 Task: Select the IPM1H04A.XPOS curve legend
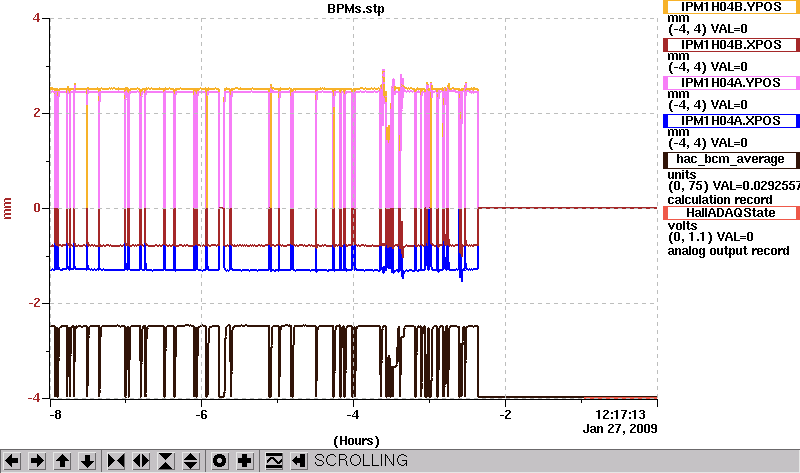coord(731,121)
